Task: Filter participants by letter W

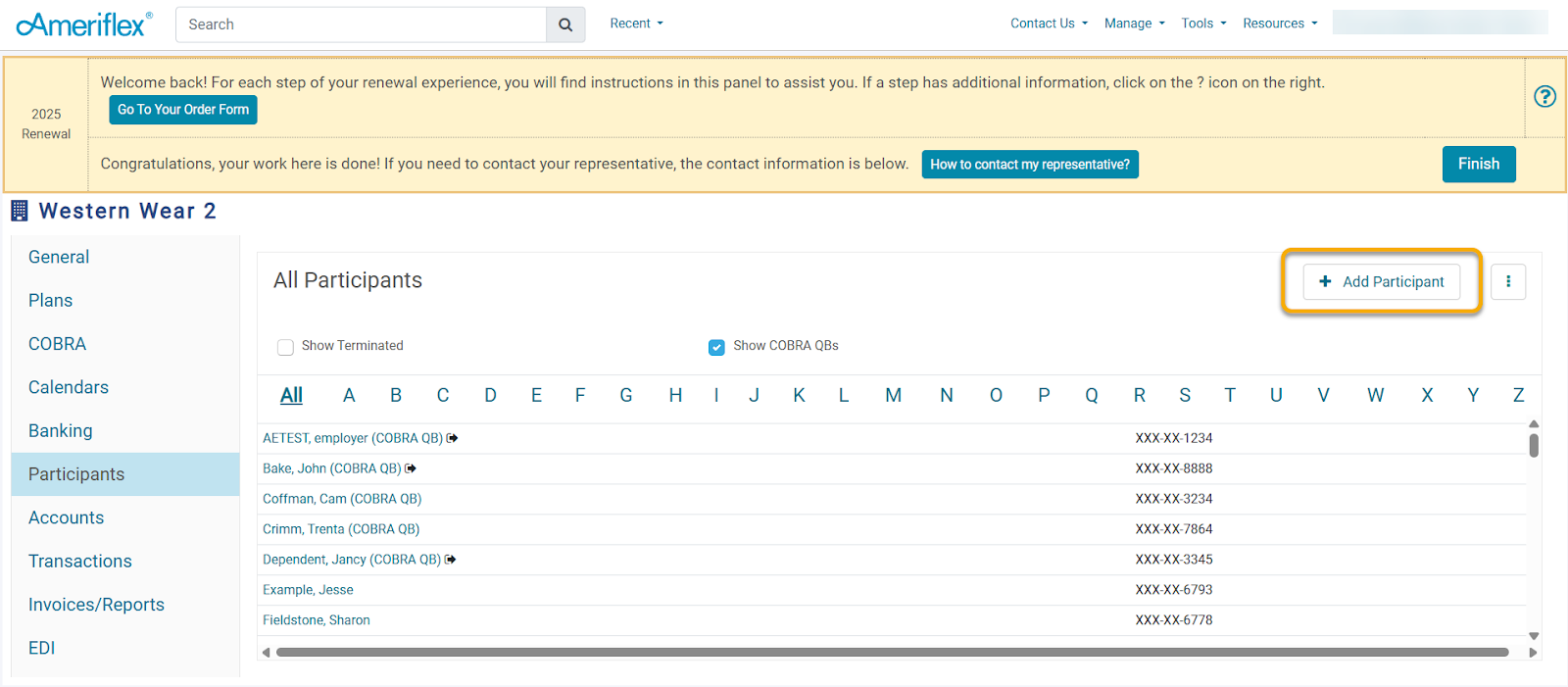Action: click(x=1376, y=395)
